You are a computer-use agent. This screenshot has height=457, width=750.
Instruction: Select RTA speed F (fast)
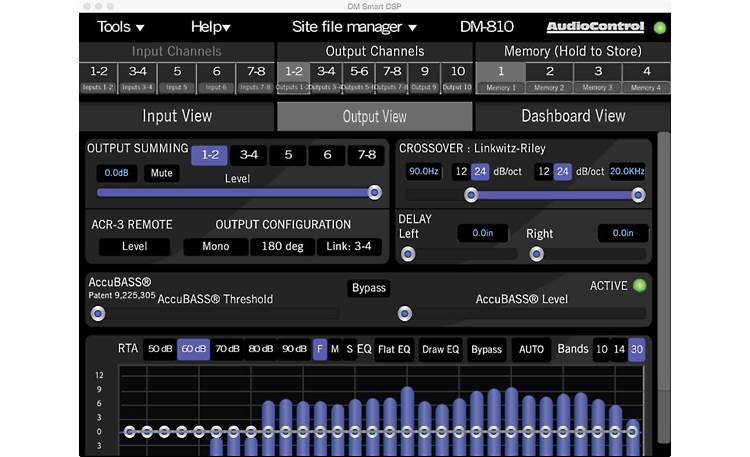pyautogui.click(x=320, y=349)
